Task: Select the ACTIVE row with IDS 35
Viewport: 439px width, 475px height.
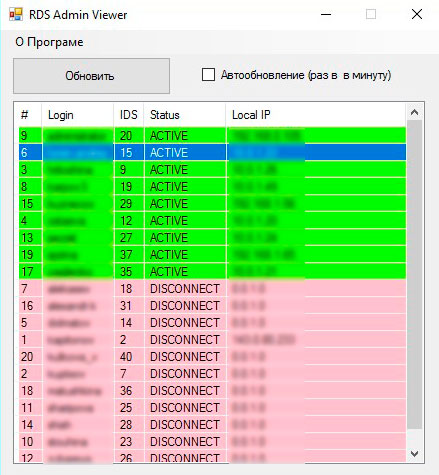Action: (212, 272)
